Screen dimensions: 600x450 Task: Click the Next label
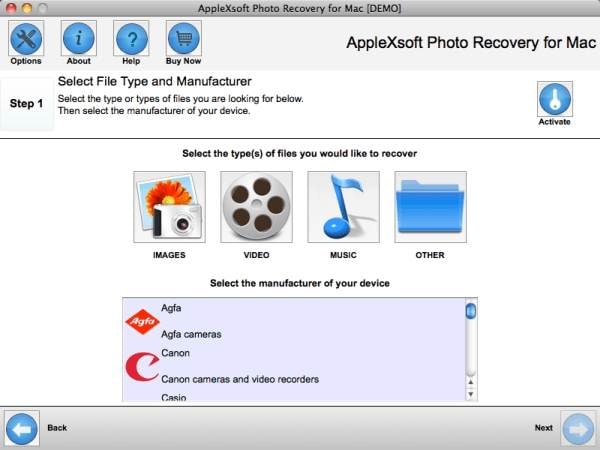tap(544, 428)
